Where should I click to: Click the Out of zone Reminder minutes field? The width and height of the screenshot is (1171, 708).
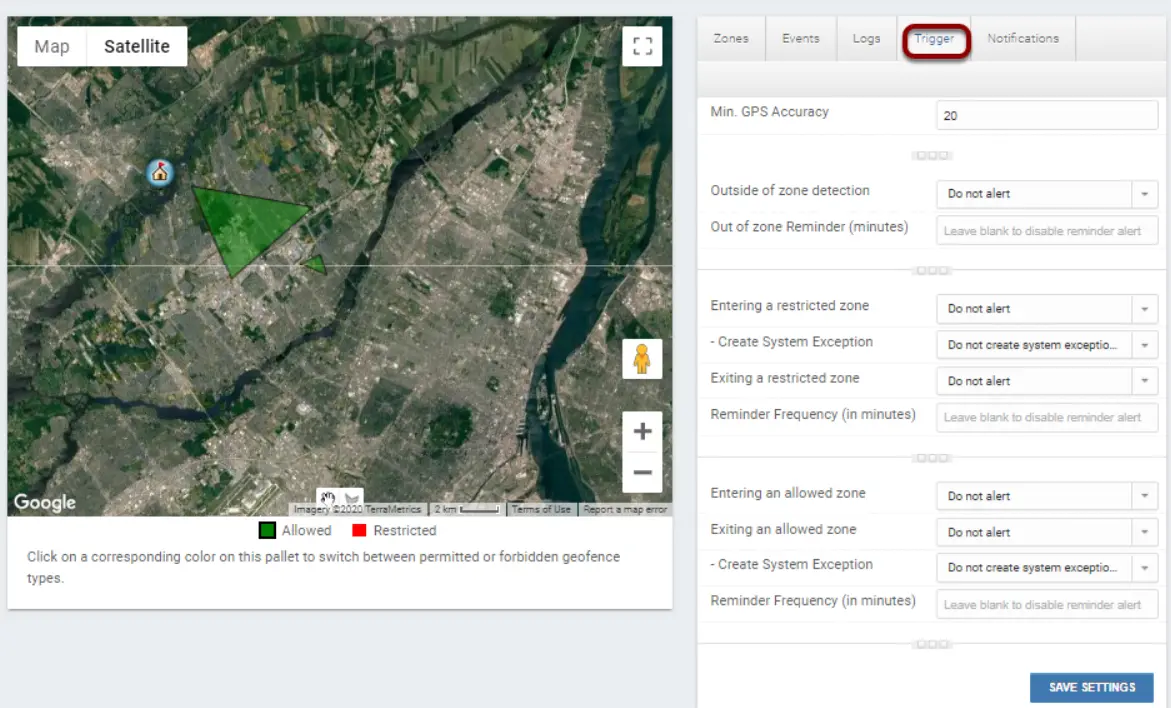[x=1046, y=230]
